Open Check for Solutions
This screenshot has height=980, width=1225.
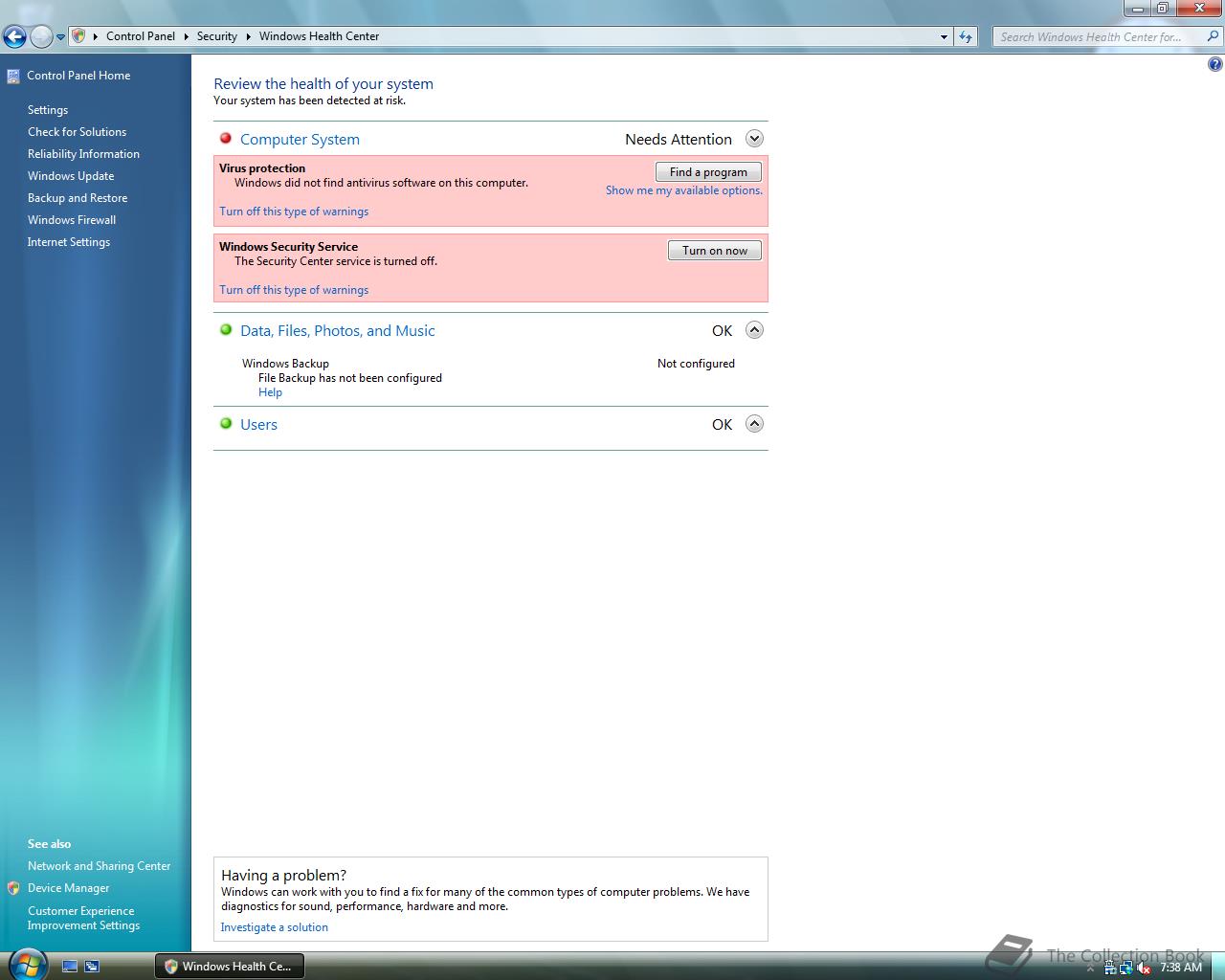(x=77, y=132)
